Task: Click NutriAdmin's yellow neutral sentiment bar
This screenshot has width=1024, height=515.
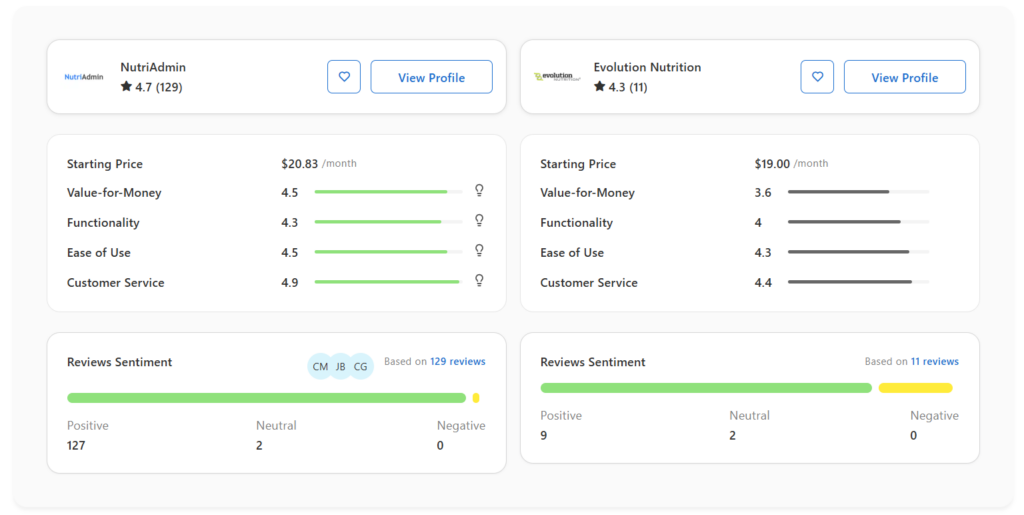Action: [x=476, y=398]
